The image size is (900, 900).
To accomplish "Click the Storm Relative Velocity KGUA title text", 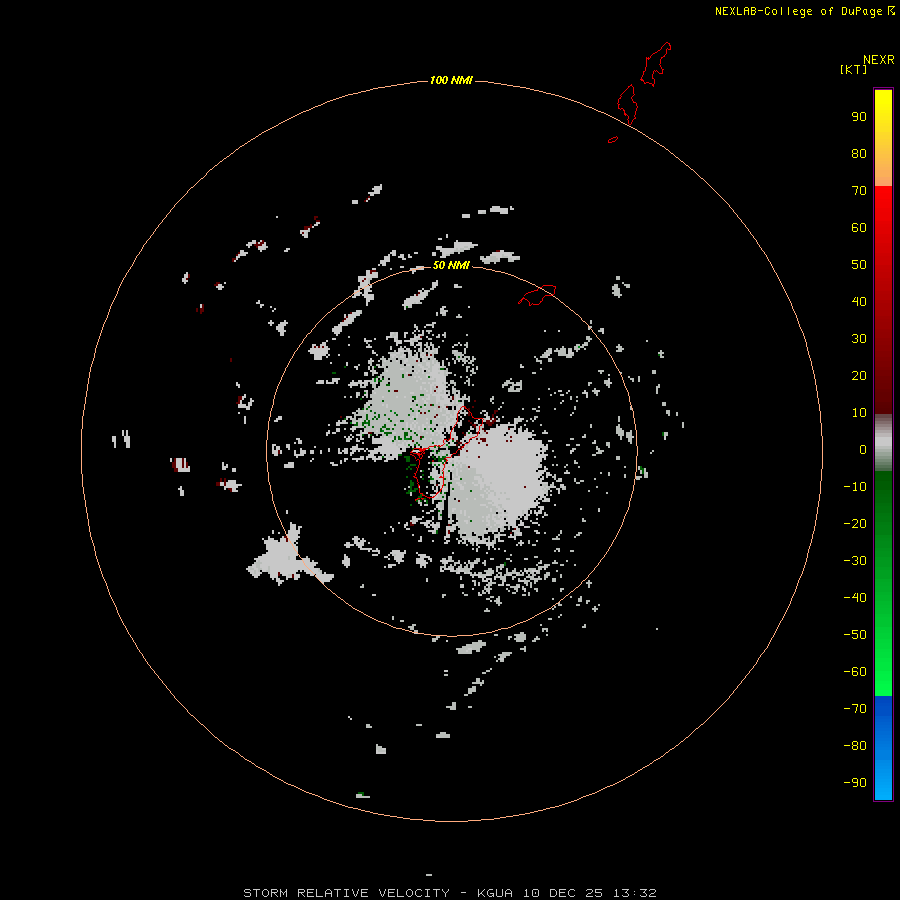I will (x=449, y=893).
